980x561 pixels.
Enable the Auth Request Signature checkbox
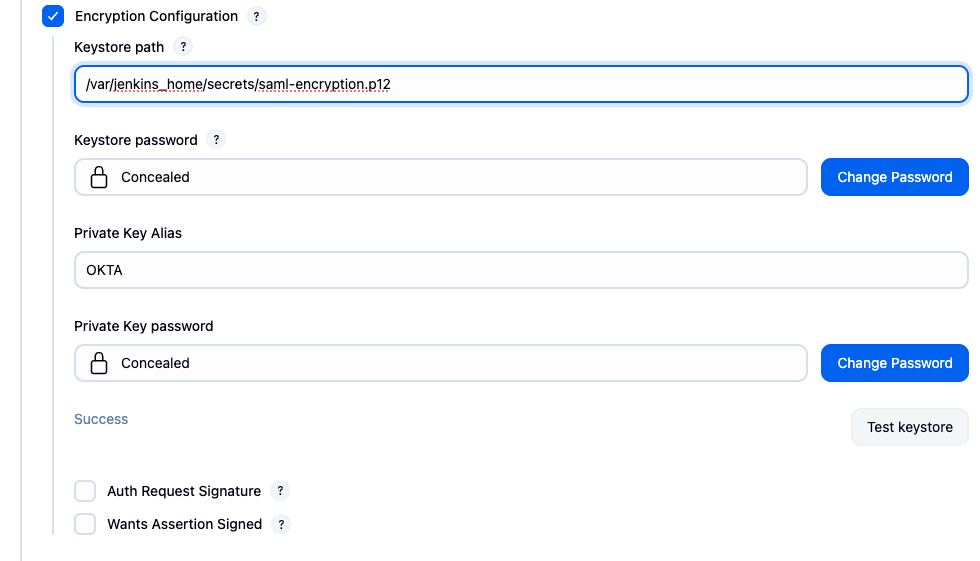86,491
